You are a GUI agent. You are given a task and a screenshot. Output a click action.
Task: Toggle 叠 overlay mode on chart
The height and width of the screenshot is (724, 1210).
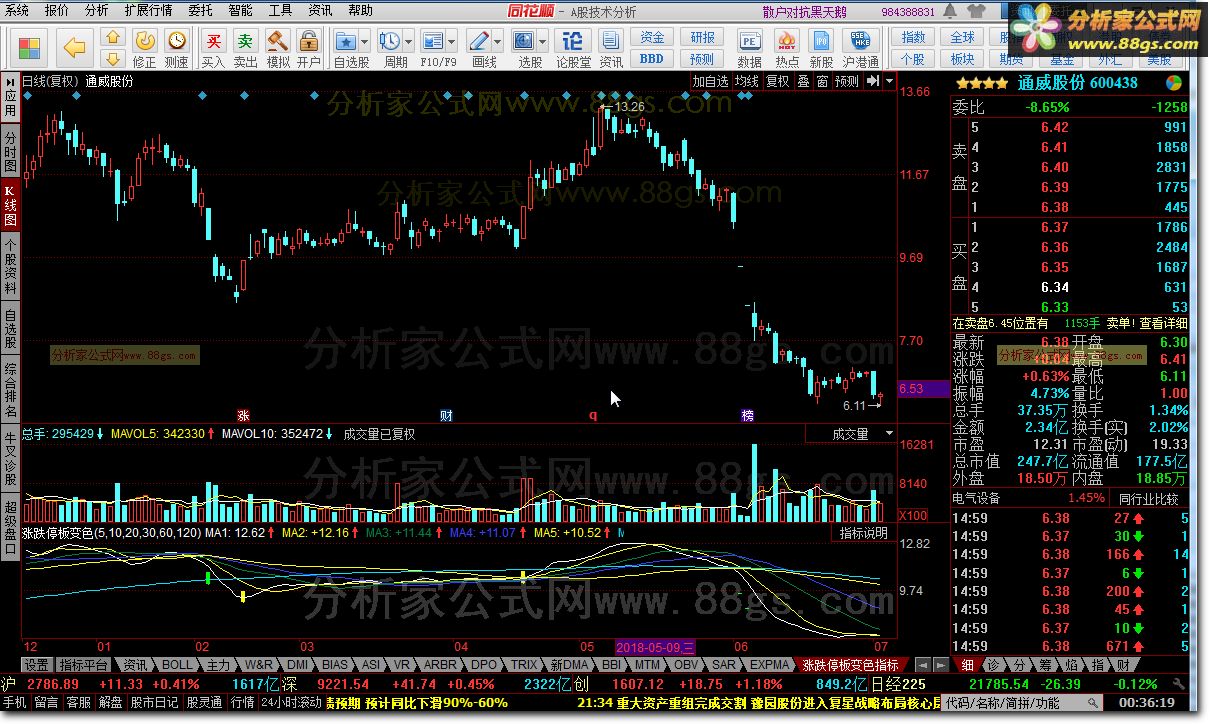click(x=803, y=81)
